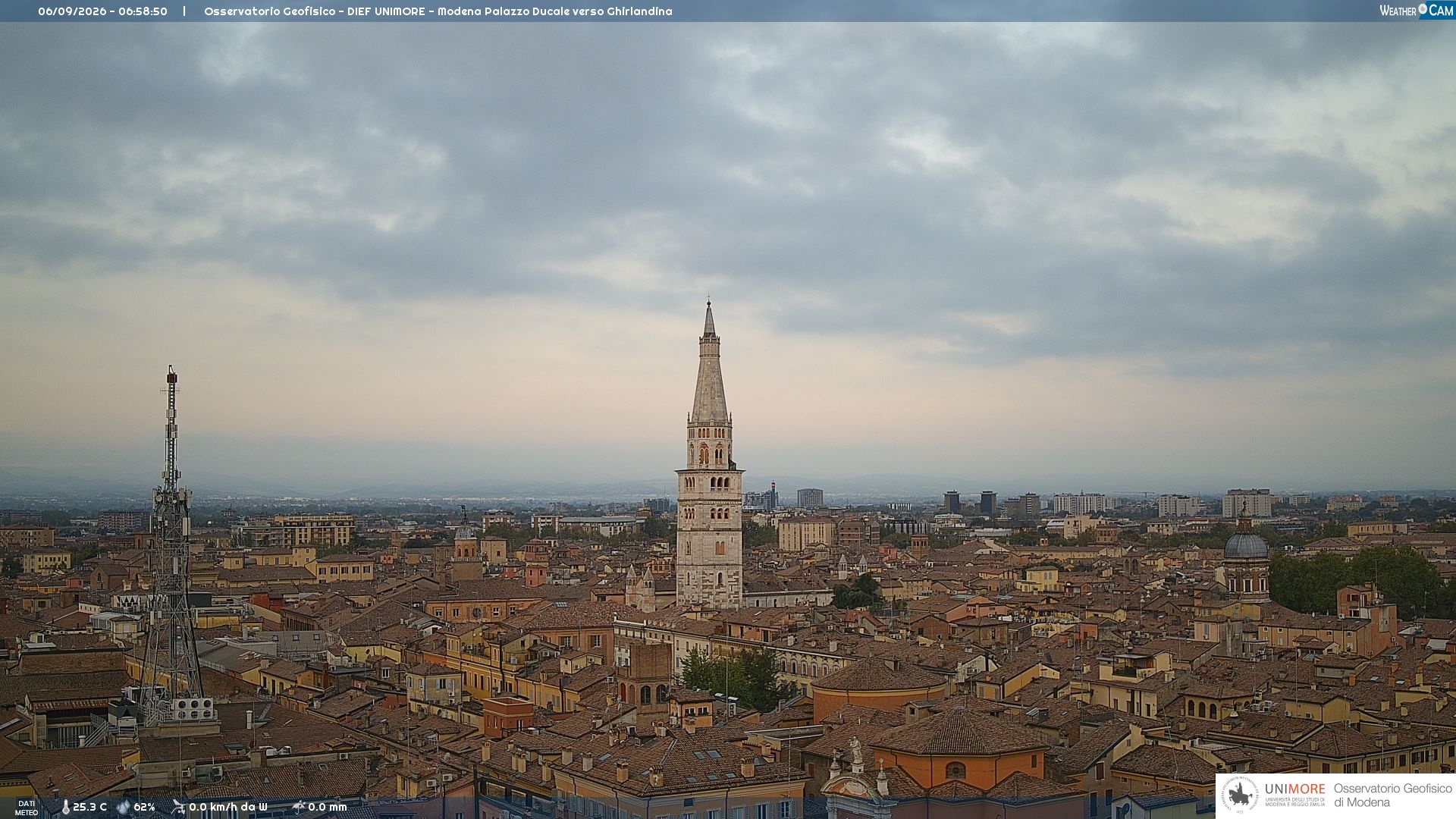Click the Osservatorio Geofisico di Modena text
Viewport: 1456px width, 819px height.
coord(1392,795)
